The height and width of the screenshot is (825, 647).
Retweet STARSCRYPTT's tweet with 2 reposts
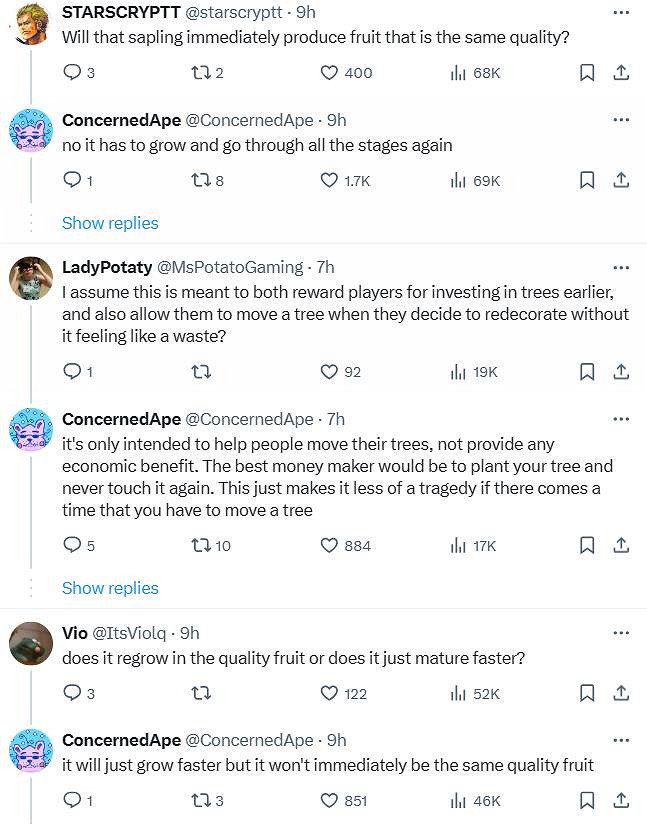pos(201,72)
